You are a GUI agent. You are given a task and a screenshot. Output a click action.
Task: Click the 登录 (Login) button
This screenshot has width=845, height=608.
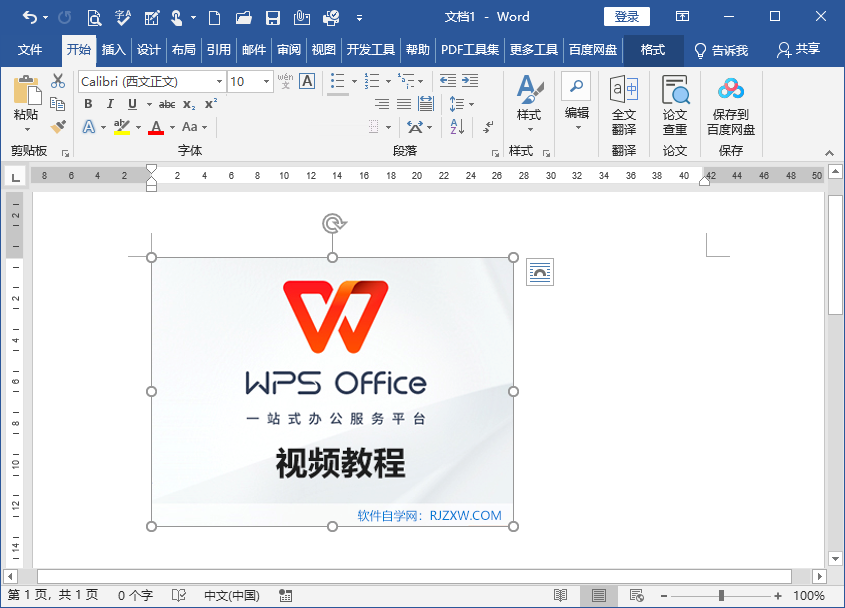tap(625, 16)
